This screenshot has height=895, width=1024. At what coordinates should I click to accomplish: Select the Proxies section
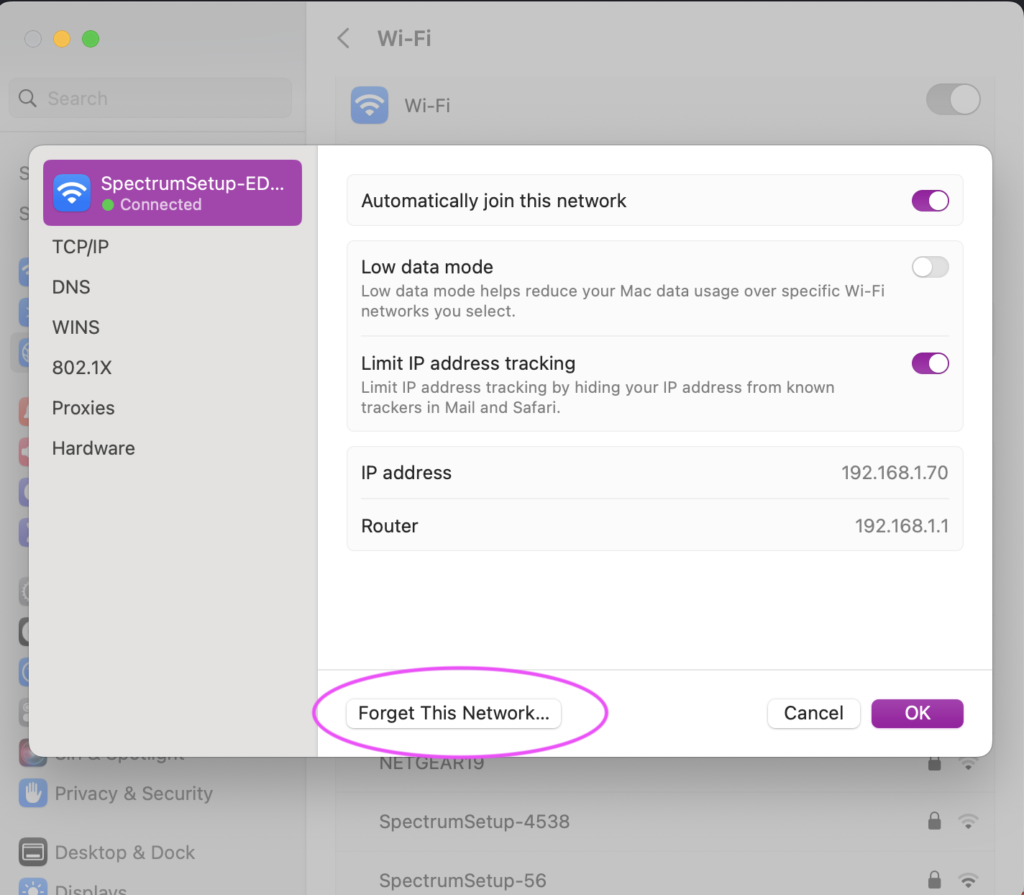click(83, 408)
